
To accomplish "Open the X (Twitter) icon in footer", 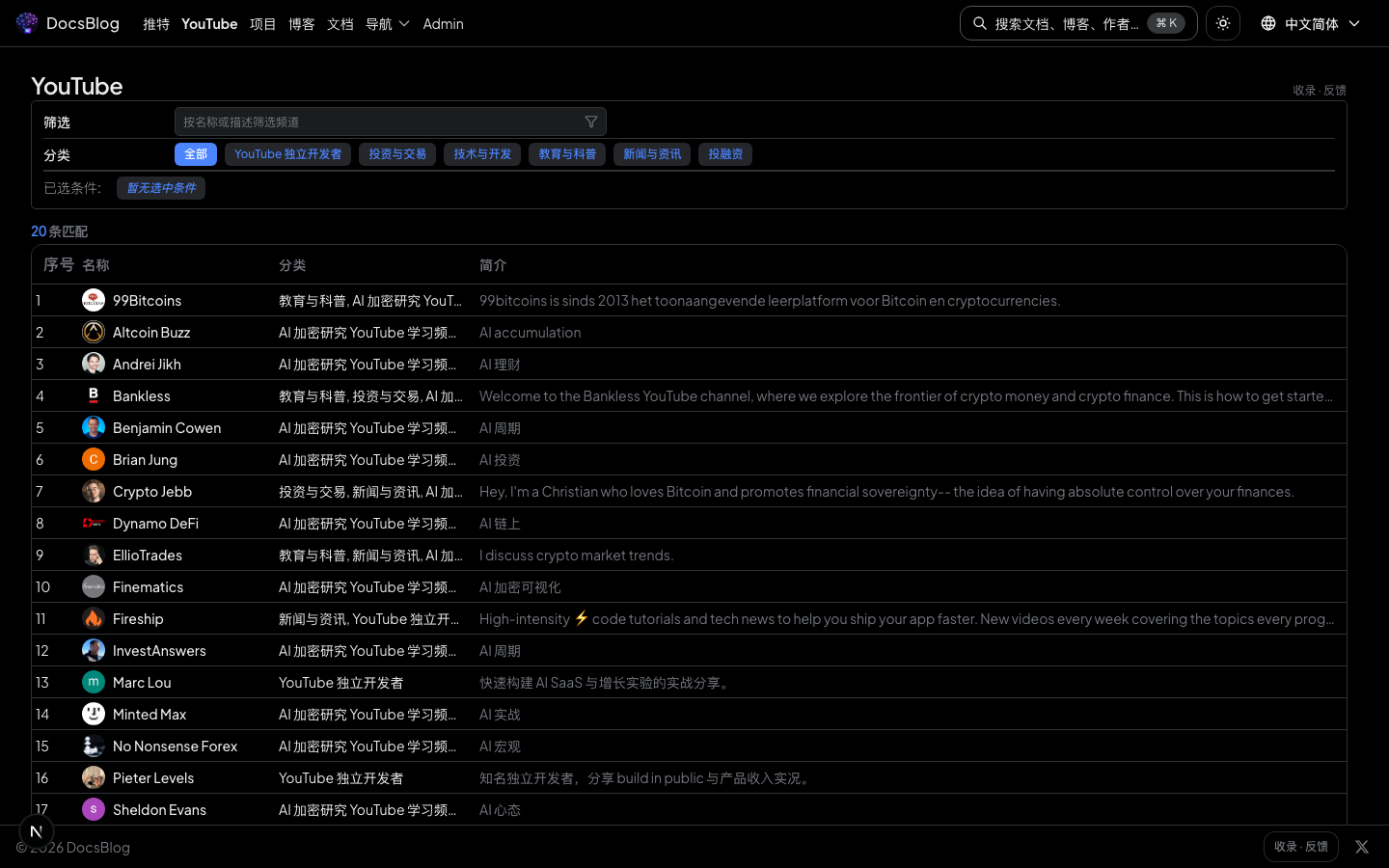I will coord(1361,847).
